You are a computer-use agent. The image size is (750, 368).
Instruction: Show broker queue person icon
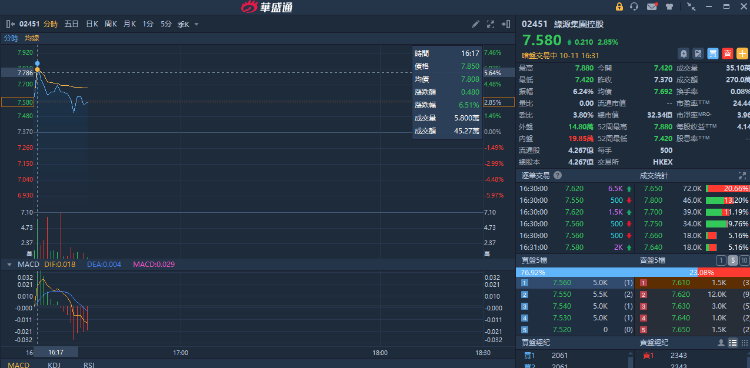(721, 343)
